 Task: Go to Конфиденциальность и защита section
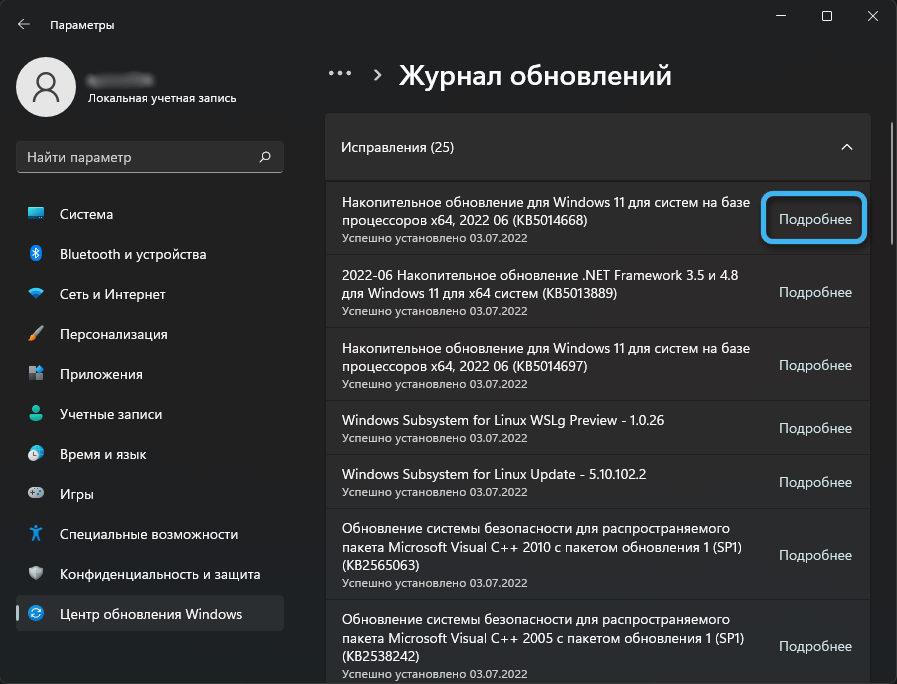point(160,574)
